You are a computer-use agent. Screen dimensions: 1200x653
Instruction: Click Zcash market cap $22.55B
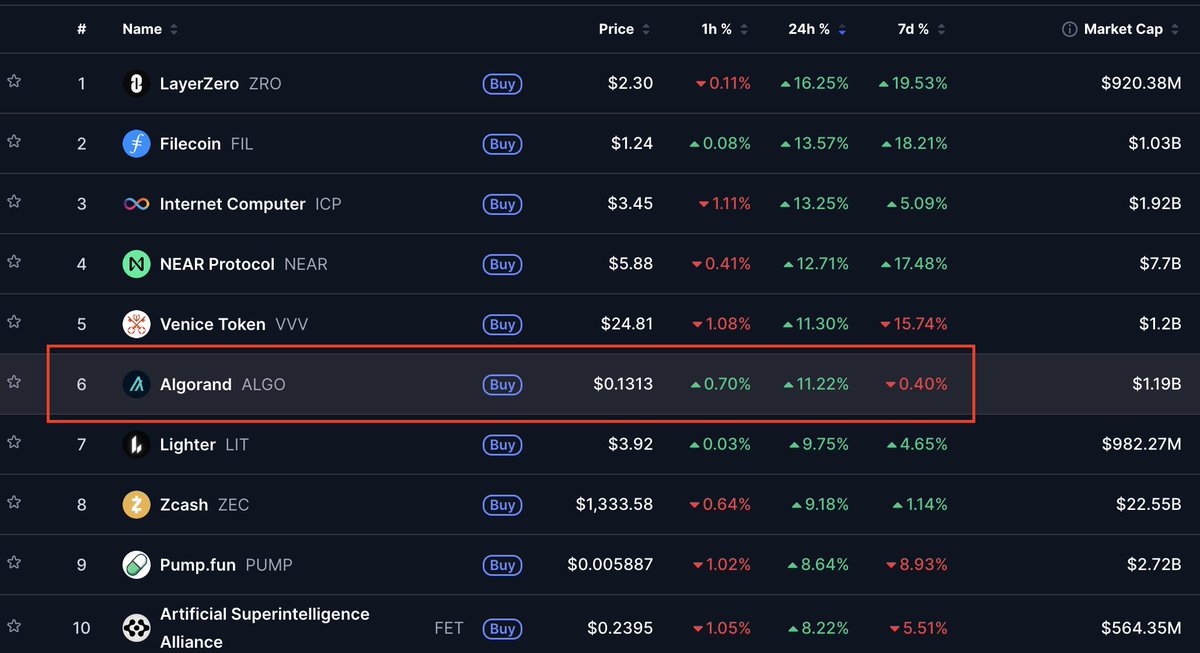tap(1149, 505)
